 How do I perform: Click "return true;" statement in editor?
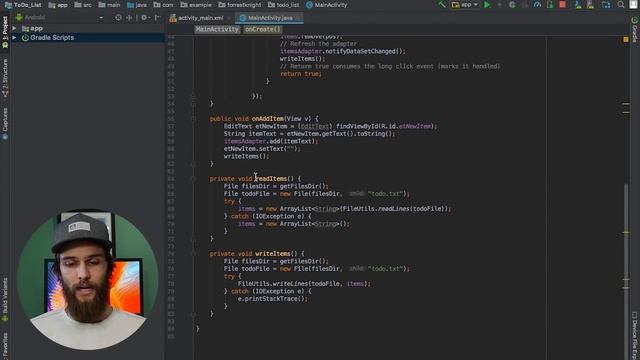(x=301, y=74)
